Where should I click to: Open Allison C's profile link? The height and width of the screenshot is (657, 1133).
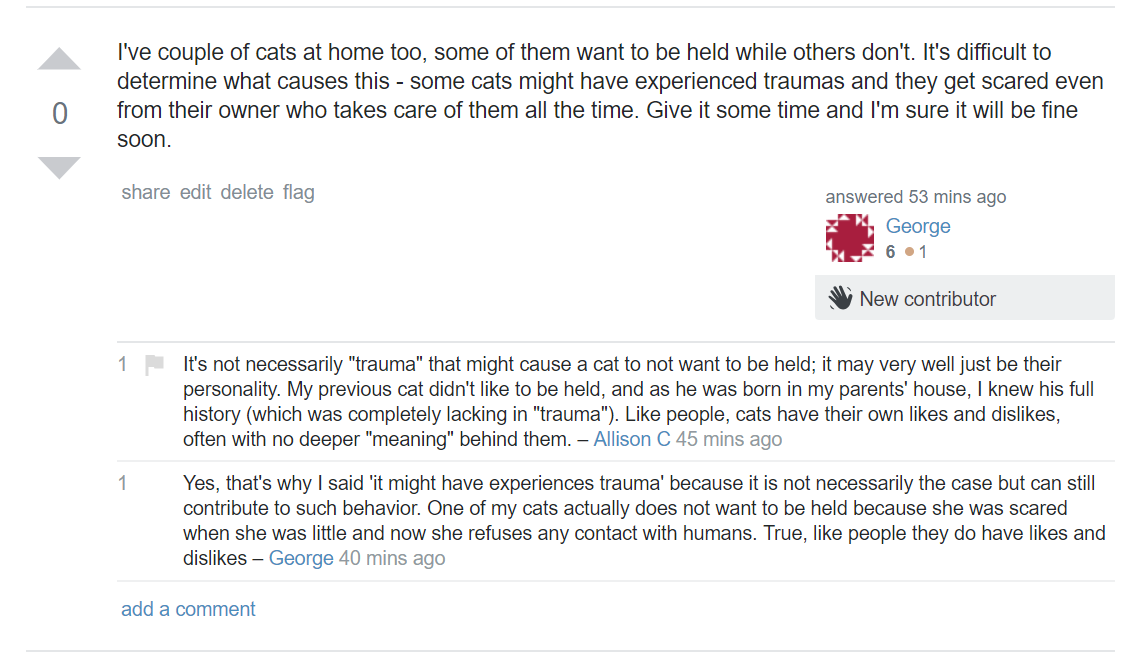point(632,439)
